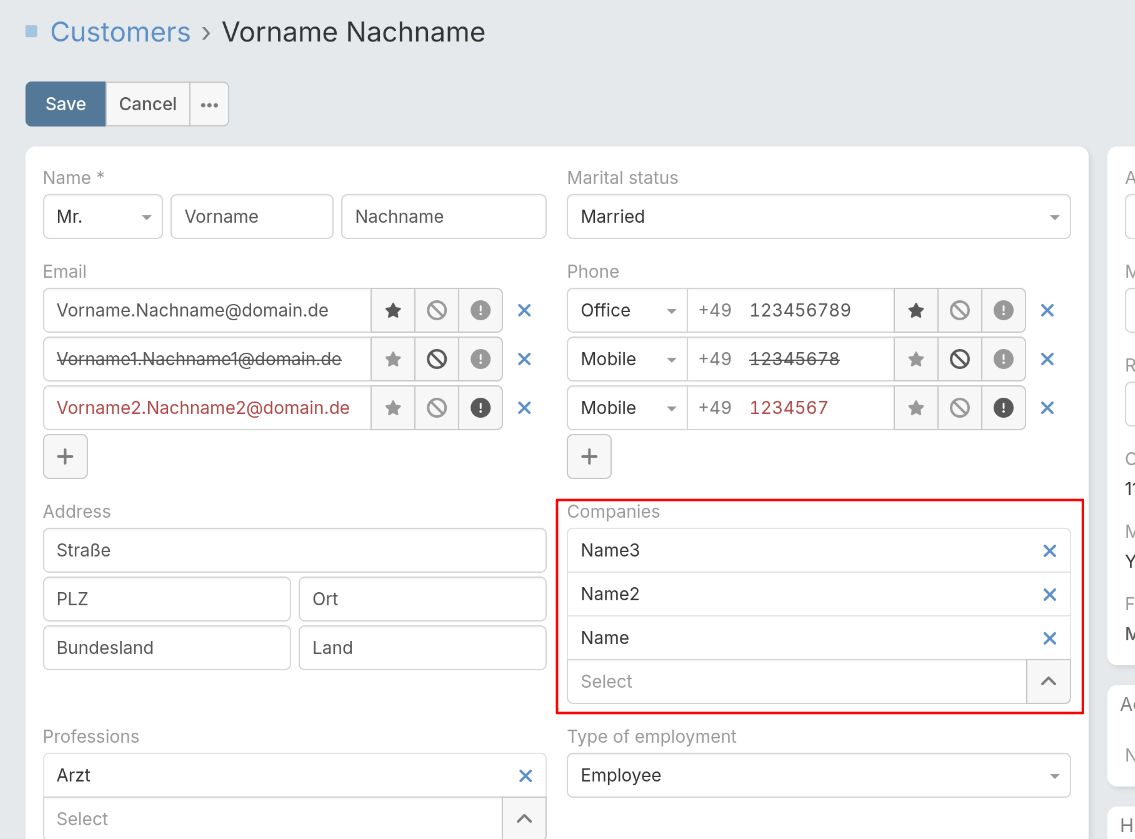Edit Vorname.Nachname@domain.de email text field

207,311
